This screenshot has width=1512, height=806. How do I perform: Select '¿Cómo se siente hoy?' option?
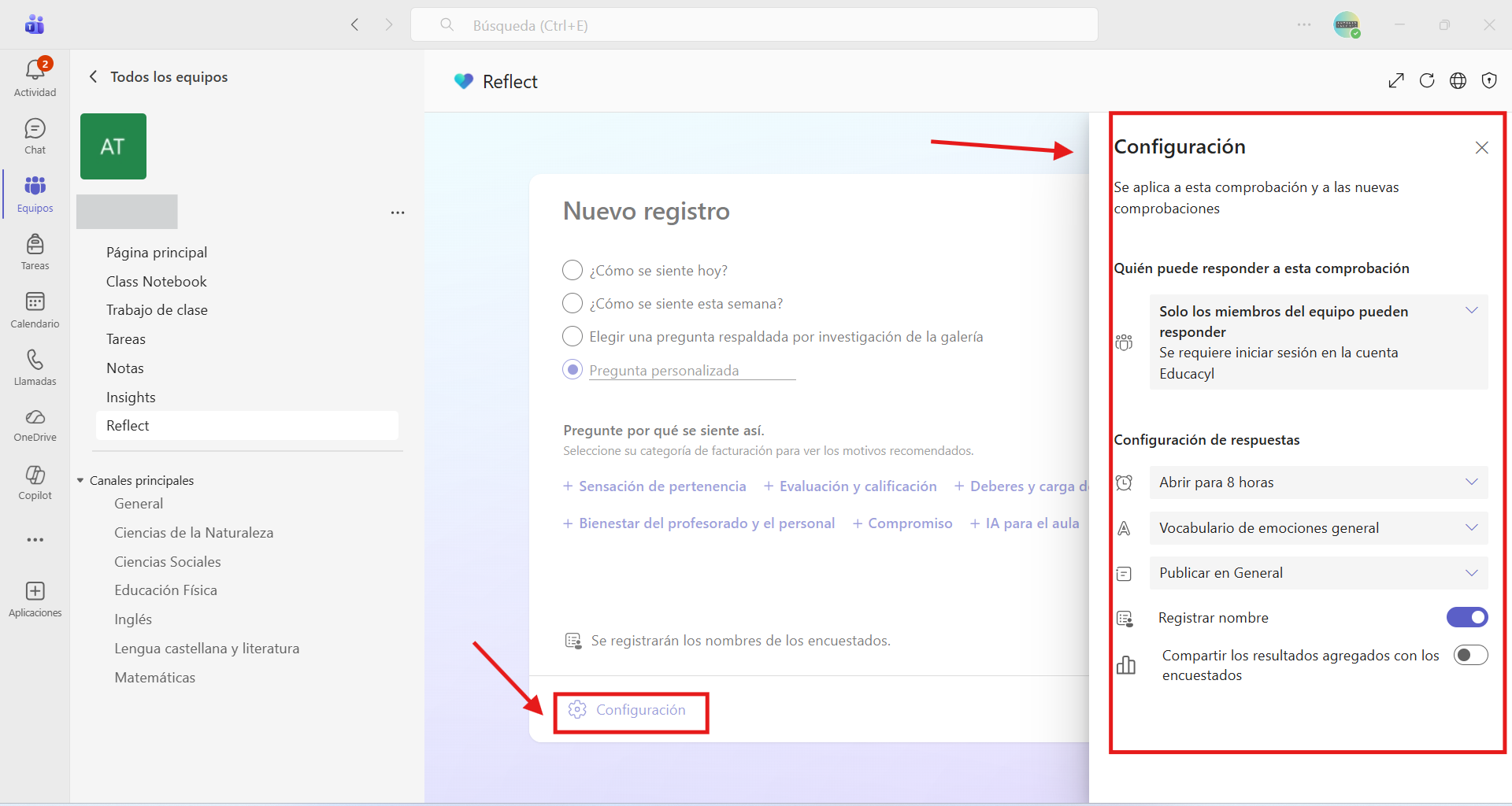coord(573,270)
